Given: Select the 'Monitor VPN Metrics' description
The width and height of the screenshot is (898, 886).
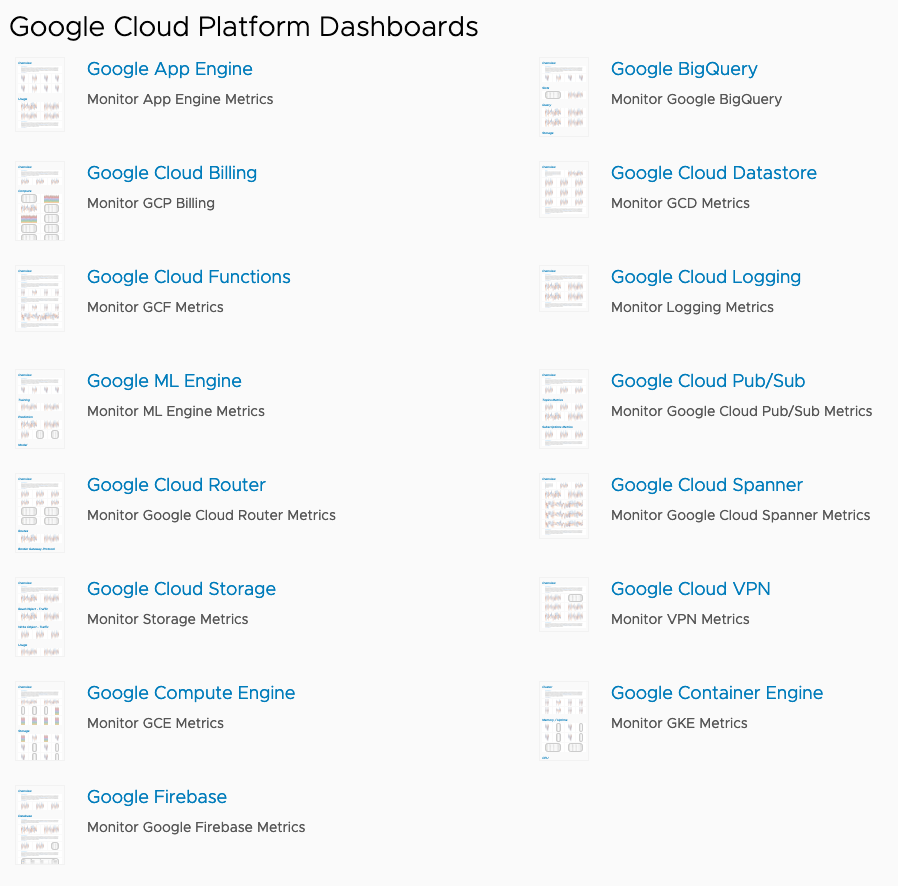Looking at the screenshot, I should click(680, 619).
